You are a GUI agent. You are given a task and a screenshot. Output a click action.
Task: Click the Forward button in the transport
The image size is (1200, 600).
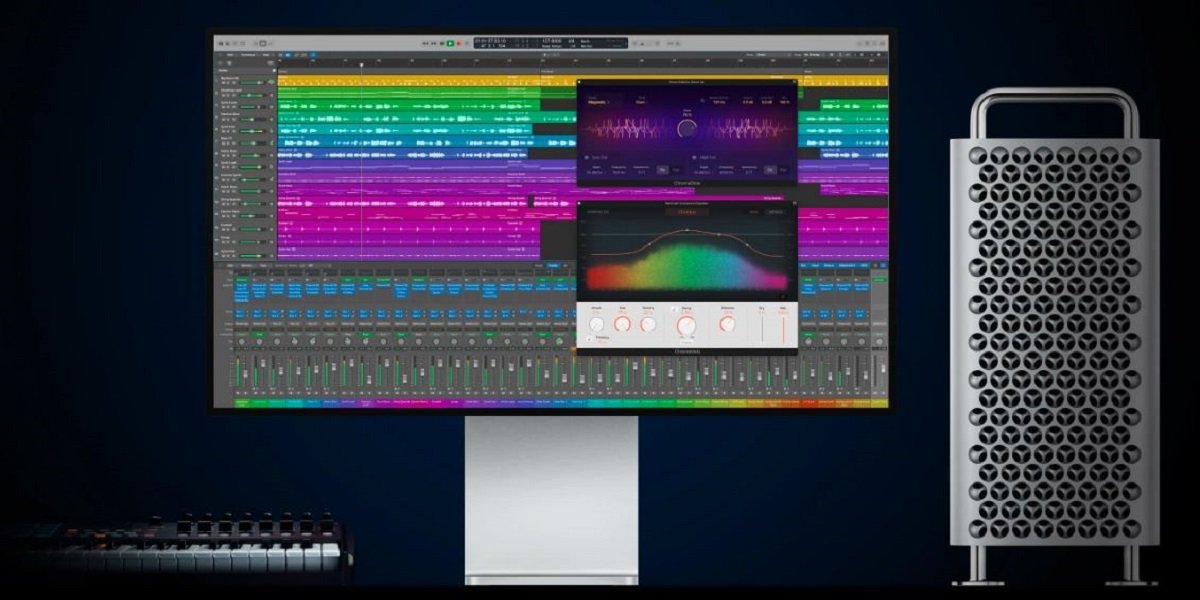pos(434,43)
